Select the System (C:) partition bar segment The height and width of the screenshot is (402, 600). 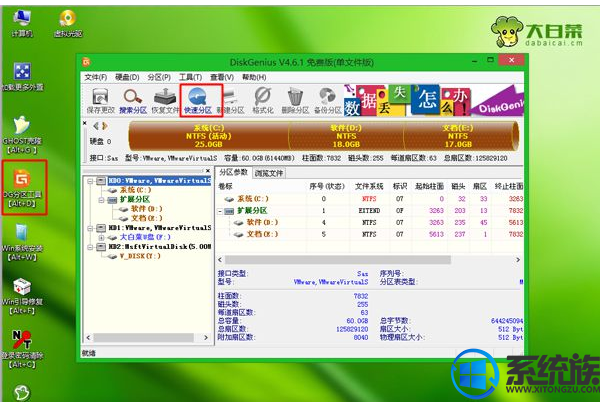coord(209,136)
